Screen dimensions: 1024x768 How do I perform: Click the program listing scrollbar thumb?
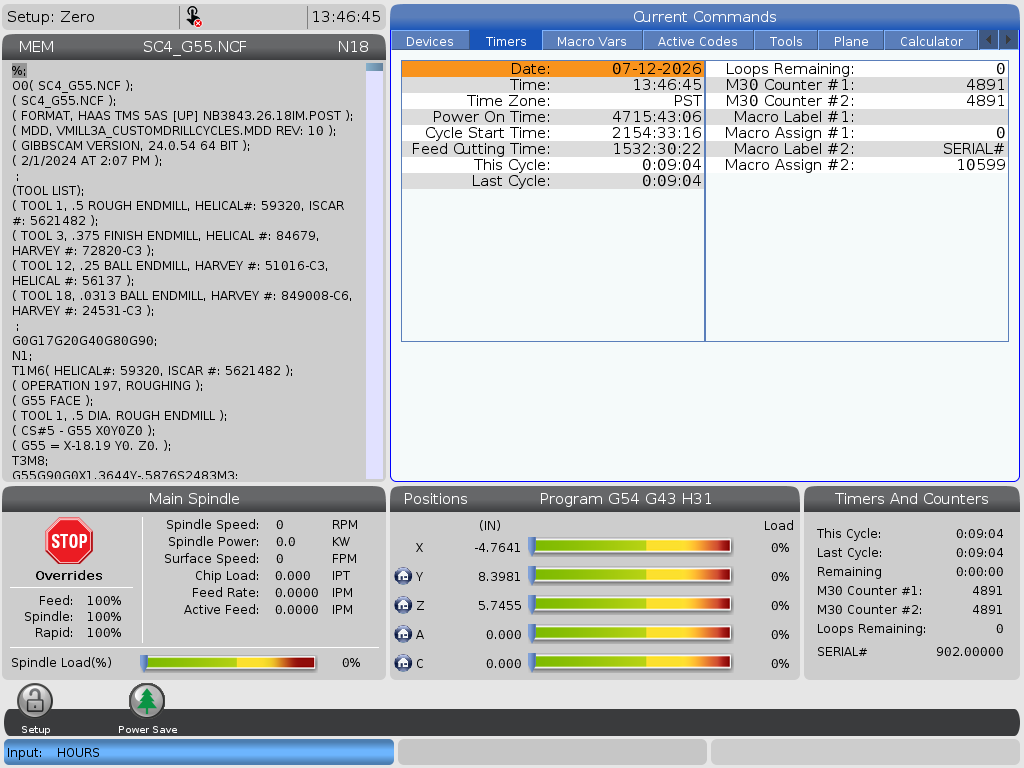point(374,67)
